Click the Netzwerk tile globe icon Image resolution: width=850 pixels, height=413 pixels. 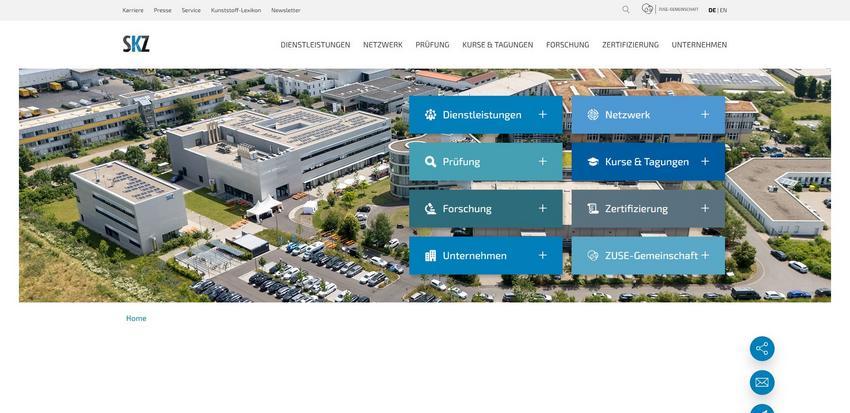tap(593, 115)
